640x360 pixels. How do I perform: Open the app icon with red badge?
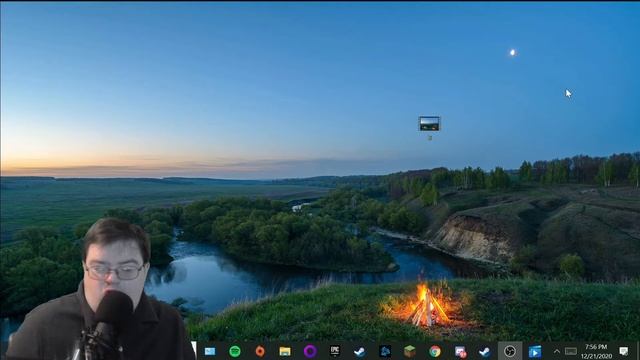[460, 351]
